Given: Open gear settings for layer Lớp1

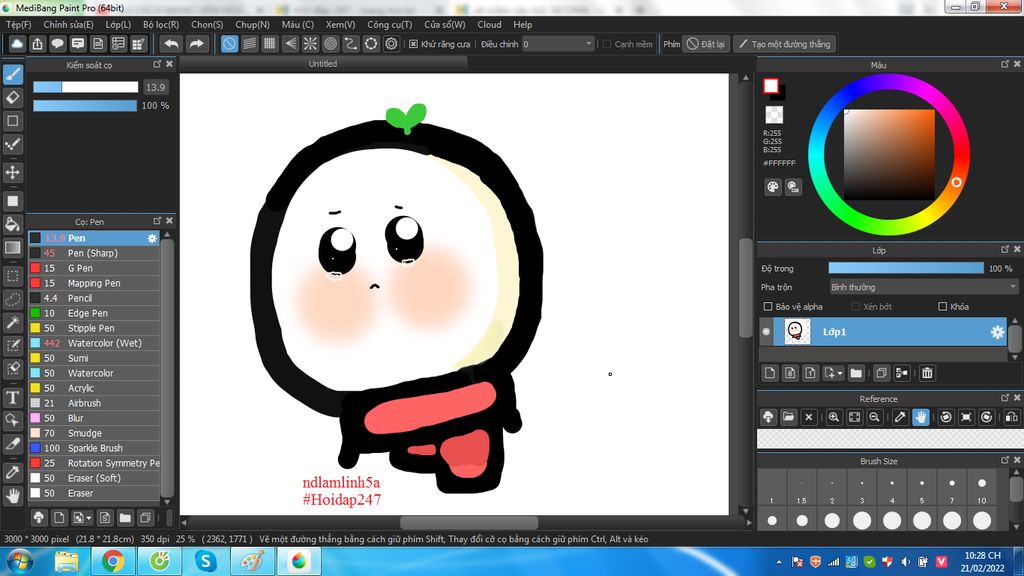Looking at the screenshot, I should click(997, 332).
